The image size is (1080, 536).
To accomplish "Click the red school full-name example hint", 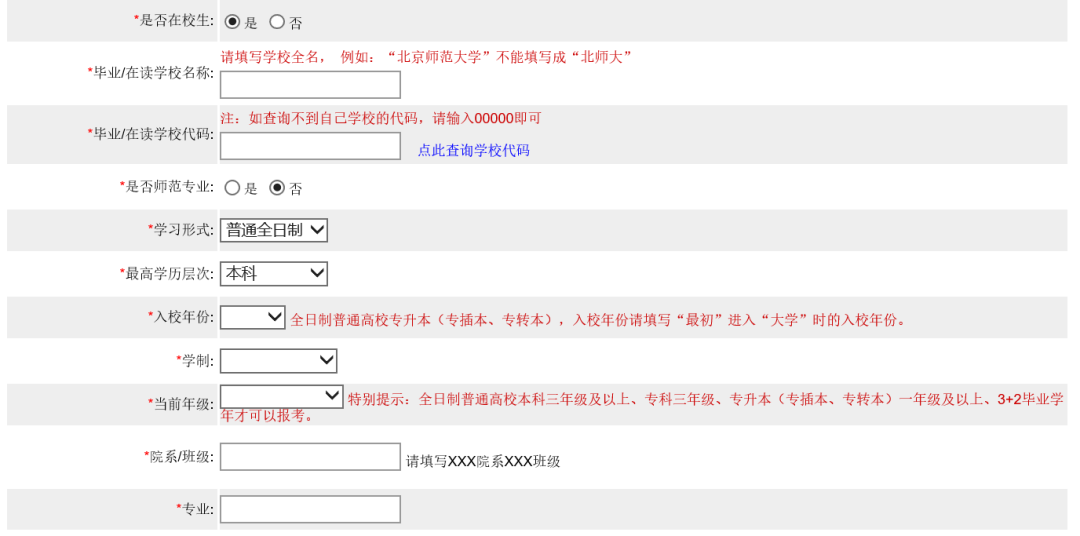I will [x=426, y=57].
